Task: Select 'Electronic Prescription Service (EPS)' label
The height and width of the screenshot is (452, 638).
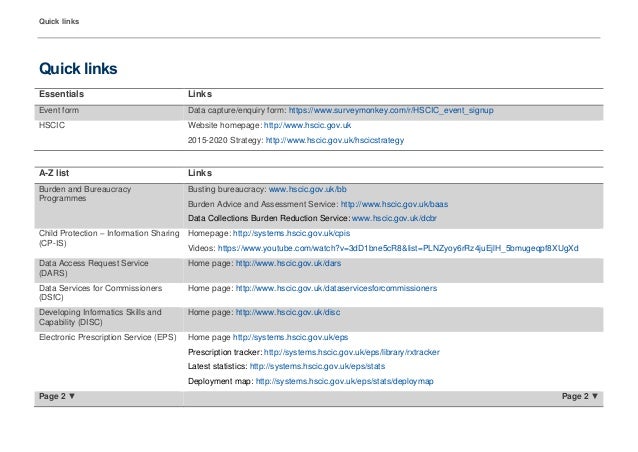Action: click(x=108, y=338)
